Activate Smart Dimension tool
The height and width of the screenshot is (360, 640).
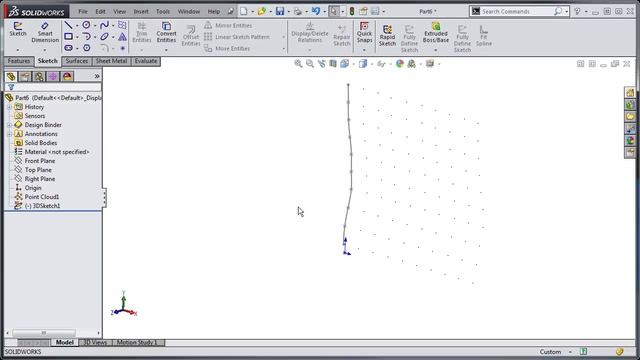coord(45,32)
